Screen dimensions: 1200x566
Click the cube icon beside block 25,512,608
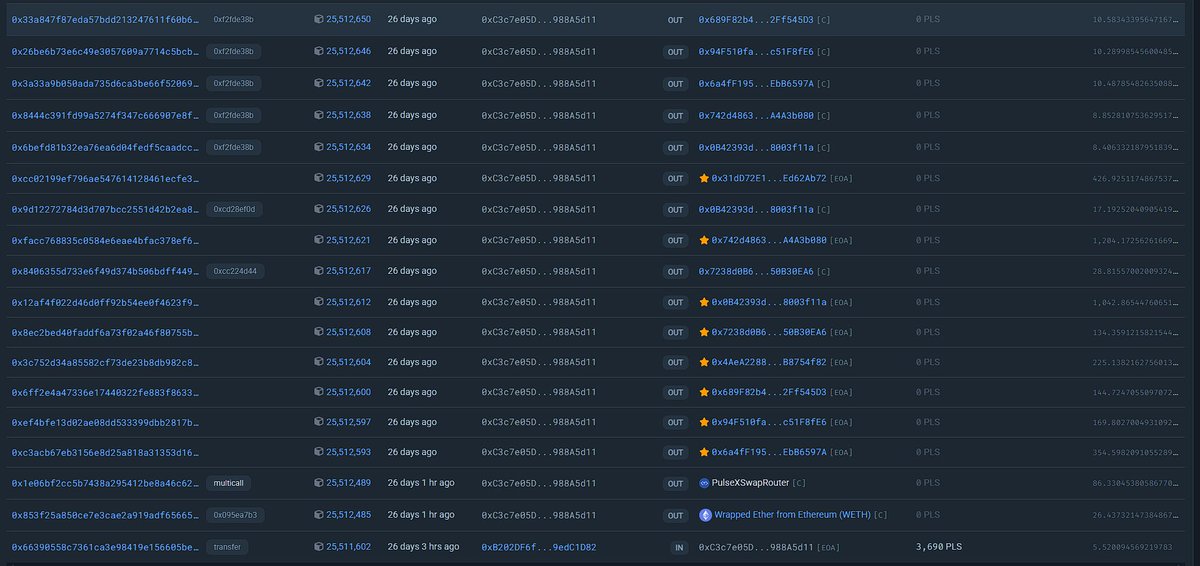[x=318, y=332]
